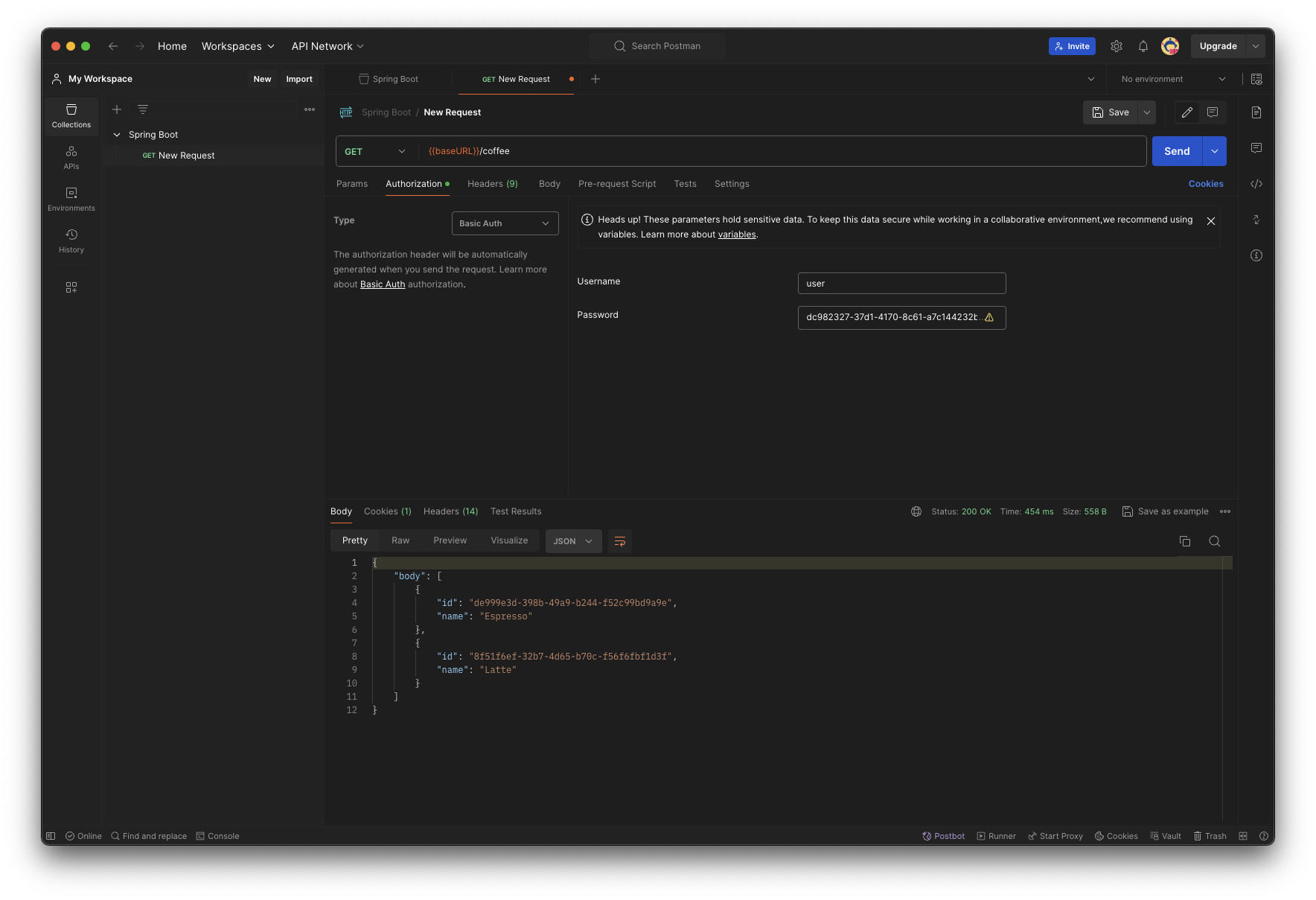Click the Invite button
The height and width of the screenshot is (900, 1316).
(x=1072, y=46)
